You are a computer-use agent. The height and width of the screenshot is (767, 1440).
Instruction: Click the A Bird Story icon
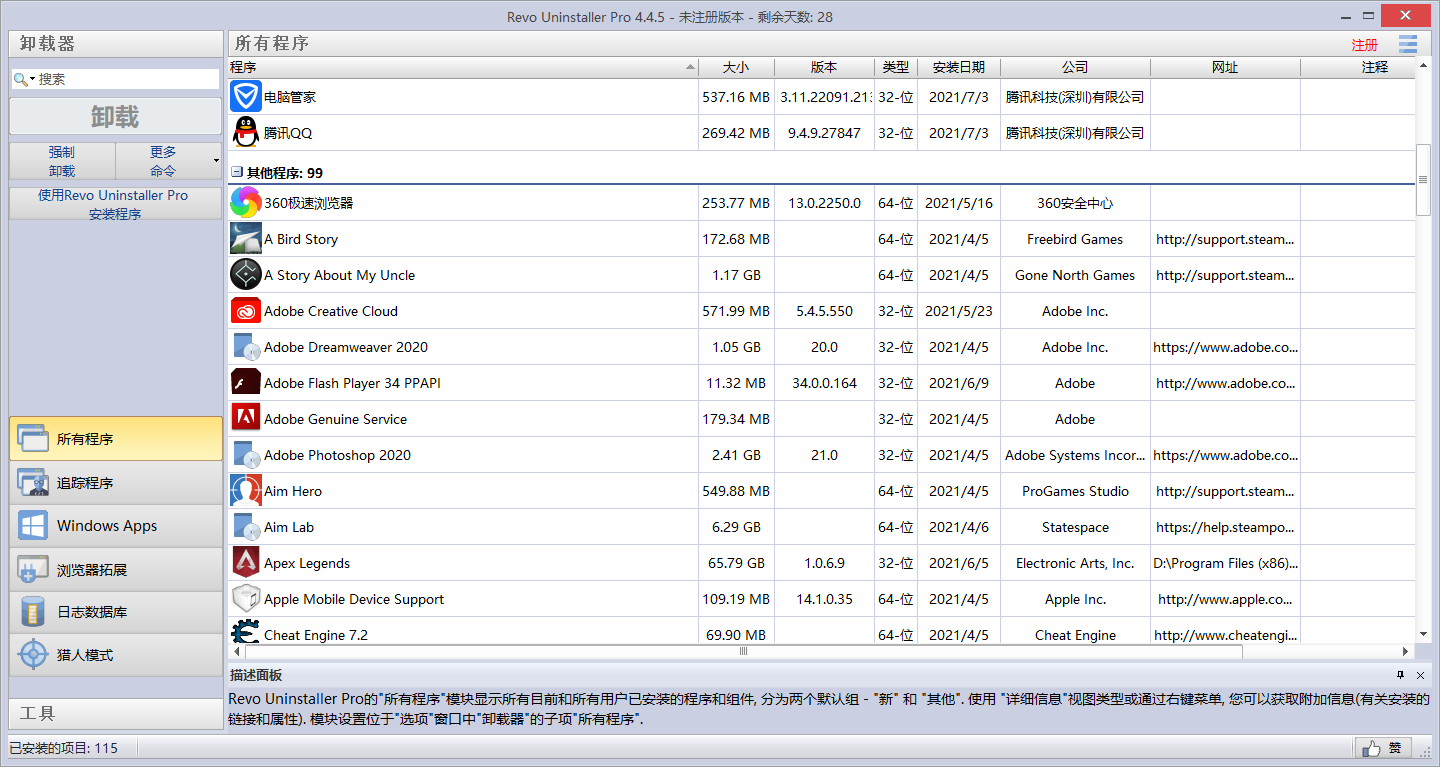246,239
